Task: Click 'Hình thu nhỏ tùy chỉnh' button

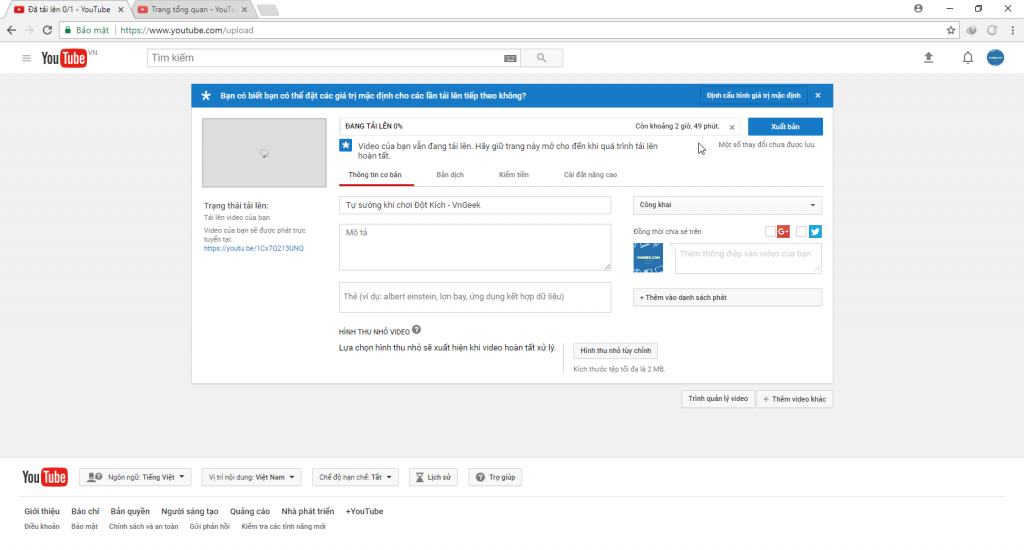Action: 615,351
